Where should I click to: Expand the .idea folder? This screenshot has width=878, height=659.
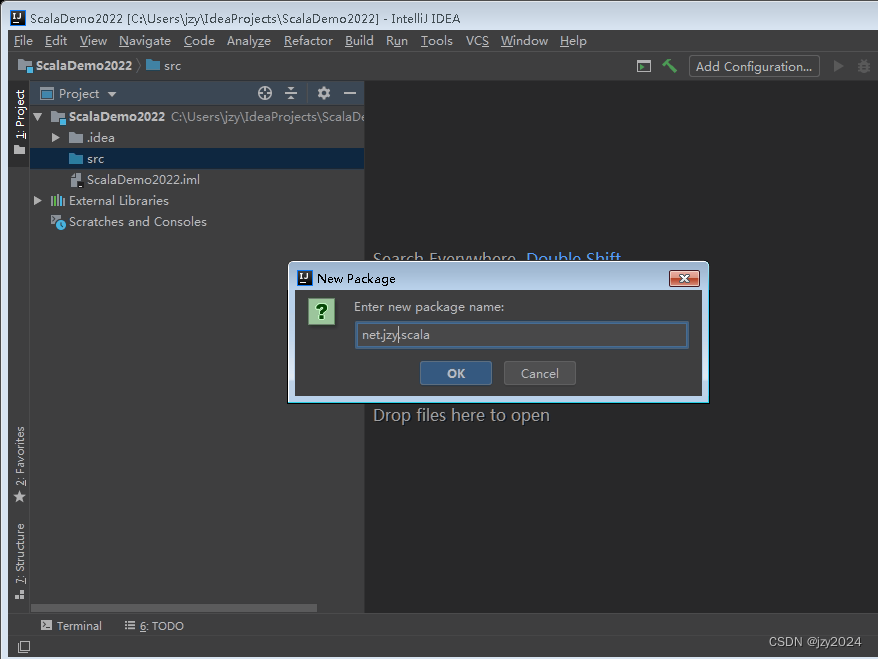click(x=55, y=138)
